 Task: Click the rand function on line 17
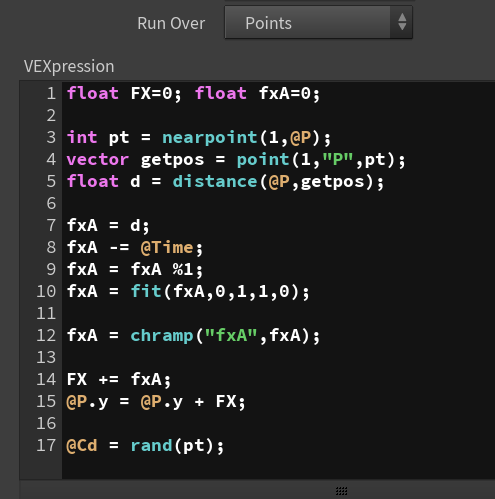[x=151, y=445]
